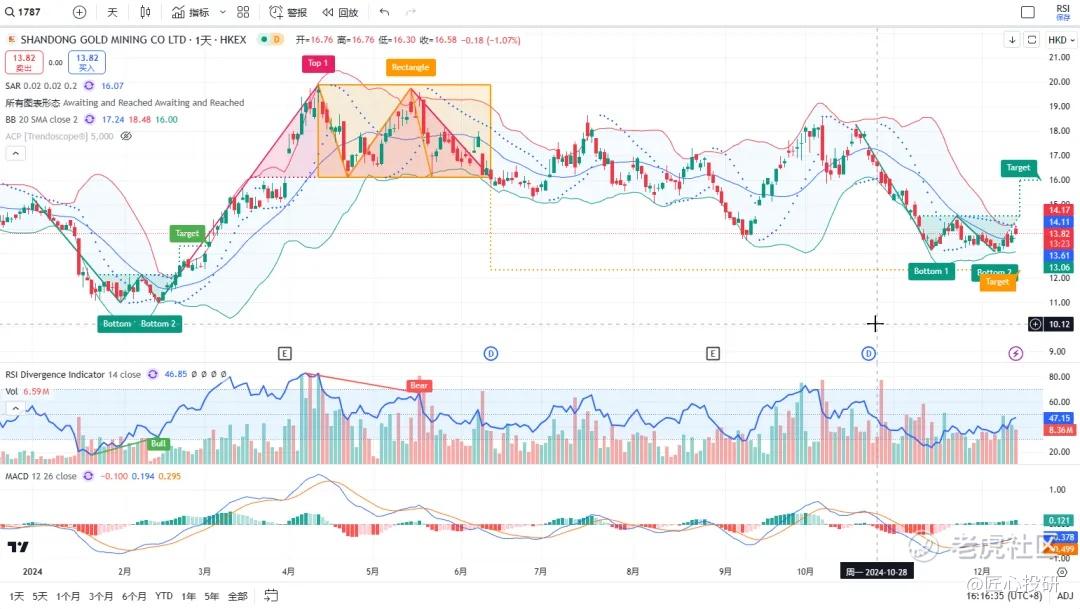
Task: Select the YTD time range
Action: (x=164, y=596)
